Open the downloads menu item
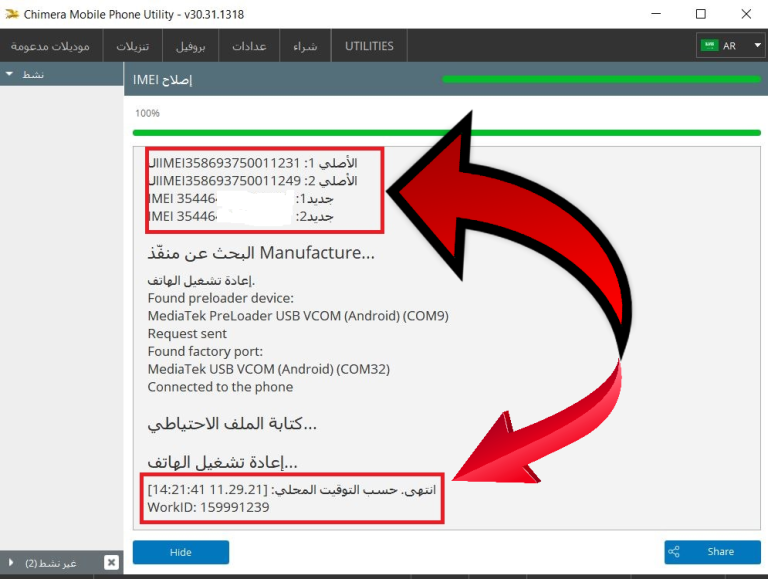 tap(132, 46)
